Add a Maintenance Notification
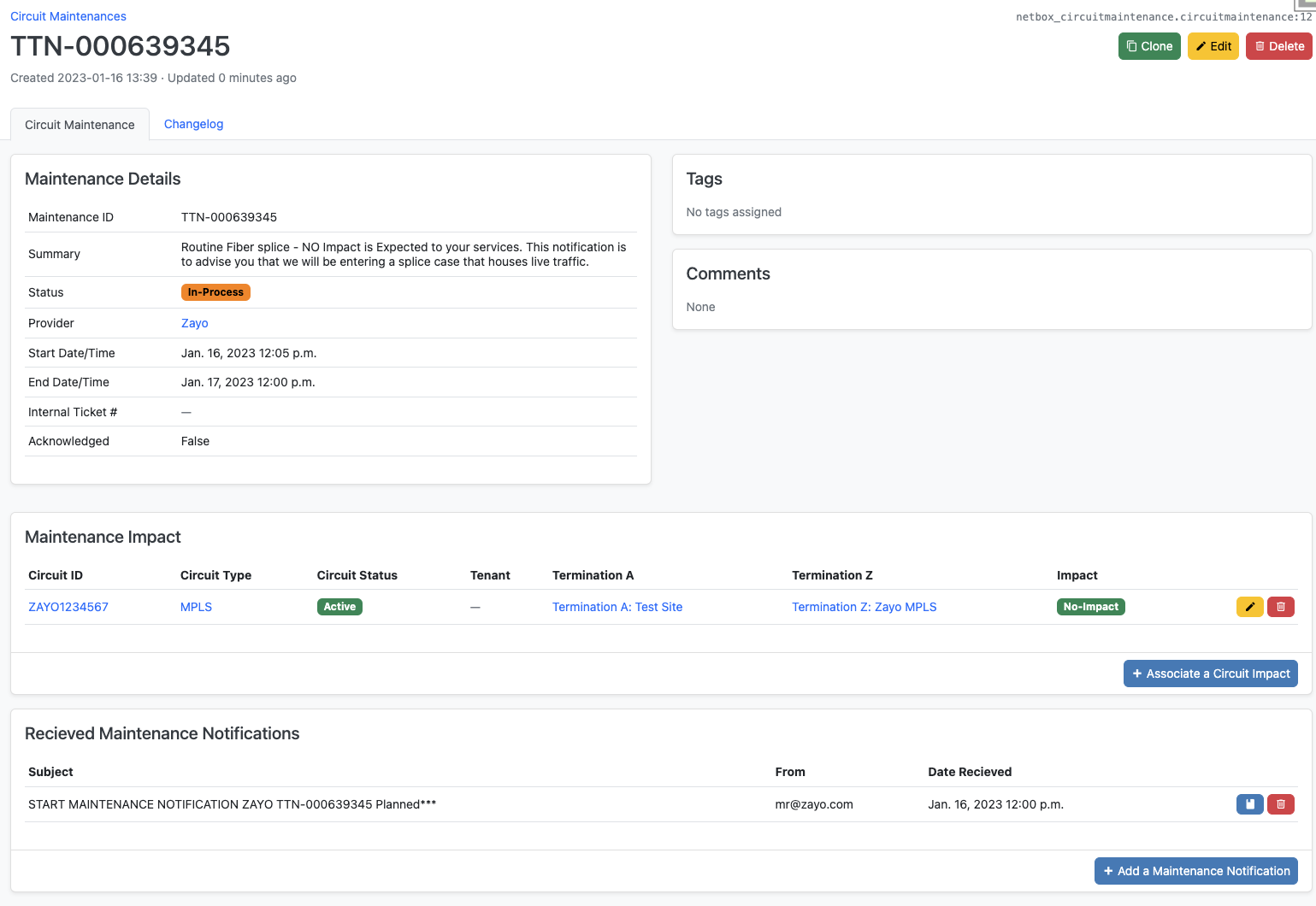This screenshot has width=1316, height=906. 1195,871
